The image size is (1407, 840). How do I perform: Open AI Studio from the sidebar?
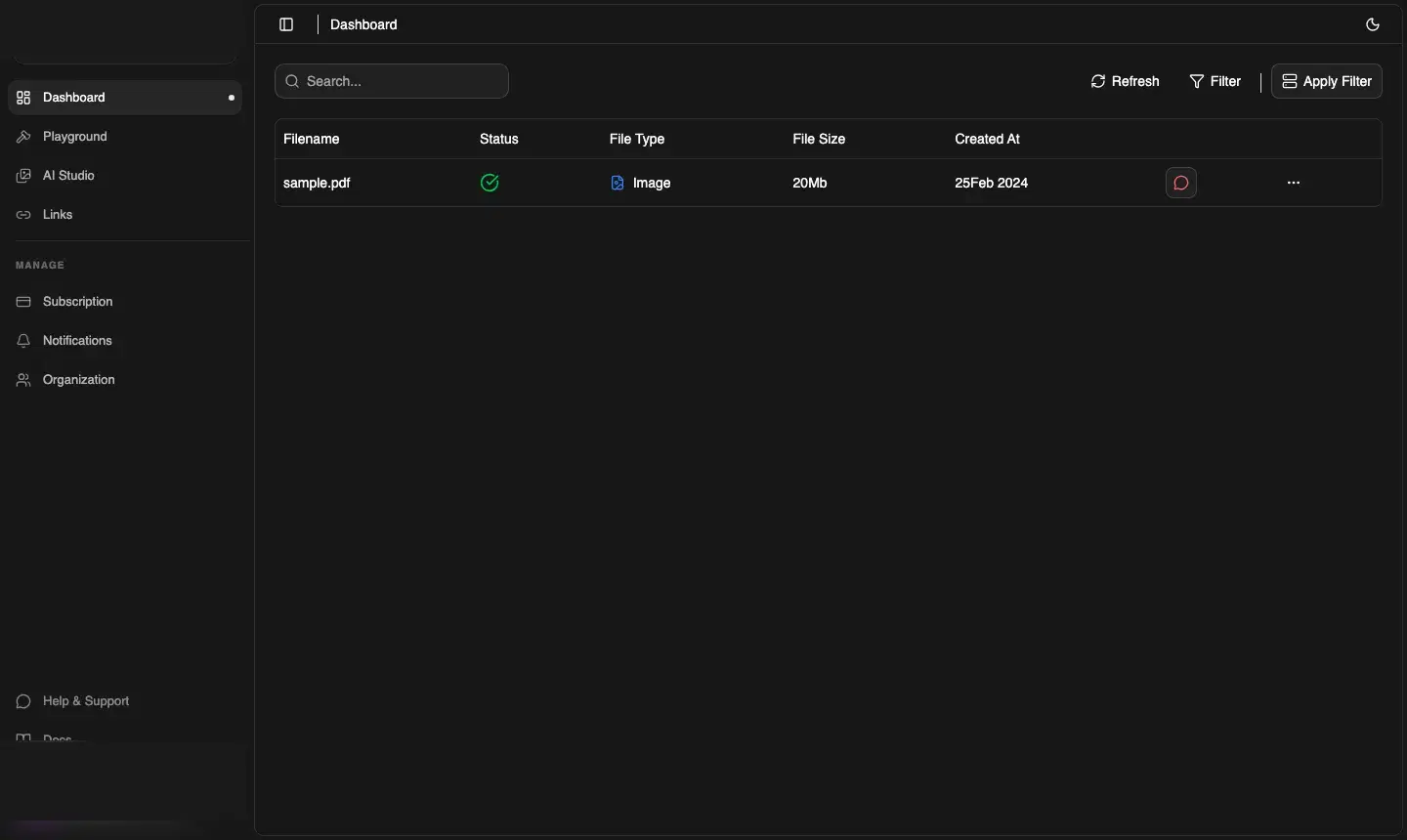[125, 176]
